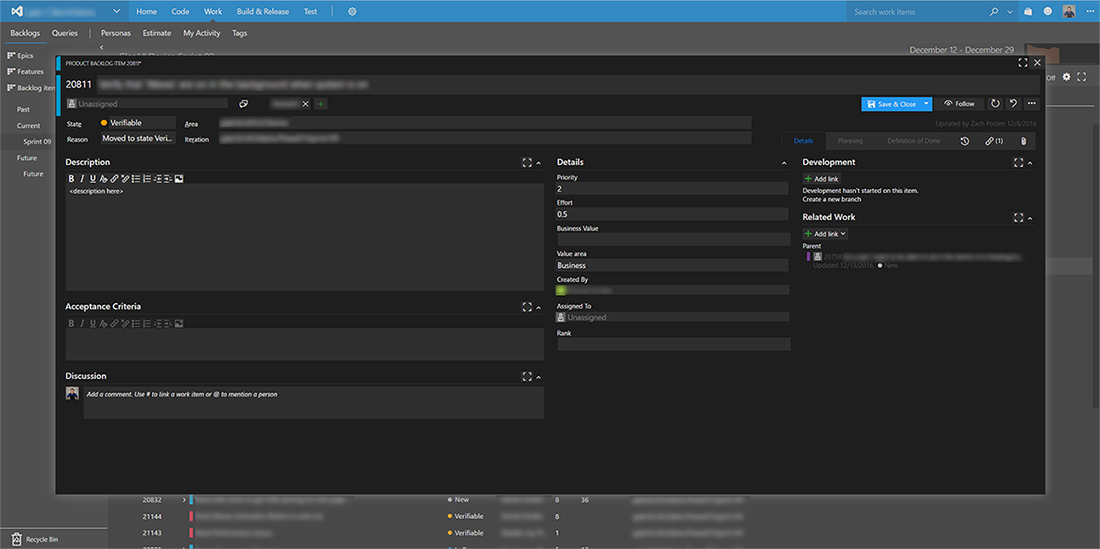Maximize the Discussion section
This screenshot has width=1100, height=549.
tap(527, 377)
